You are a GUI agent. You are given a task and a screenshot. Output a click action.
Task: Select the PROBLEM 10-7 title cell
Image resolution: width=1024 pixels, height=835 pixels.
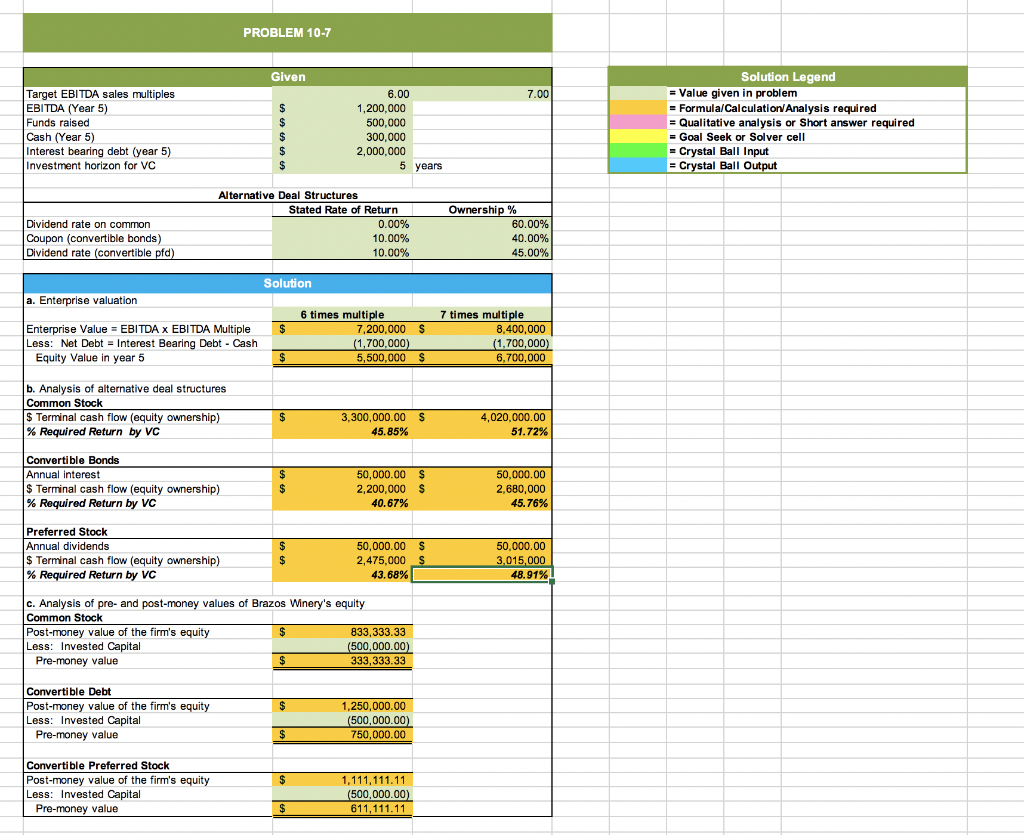click(x=285, y=32)
